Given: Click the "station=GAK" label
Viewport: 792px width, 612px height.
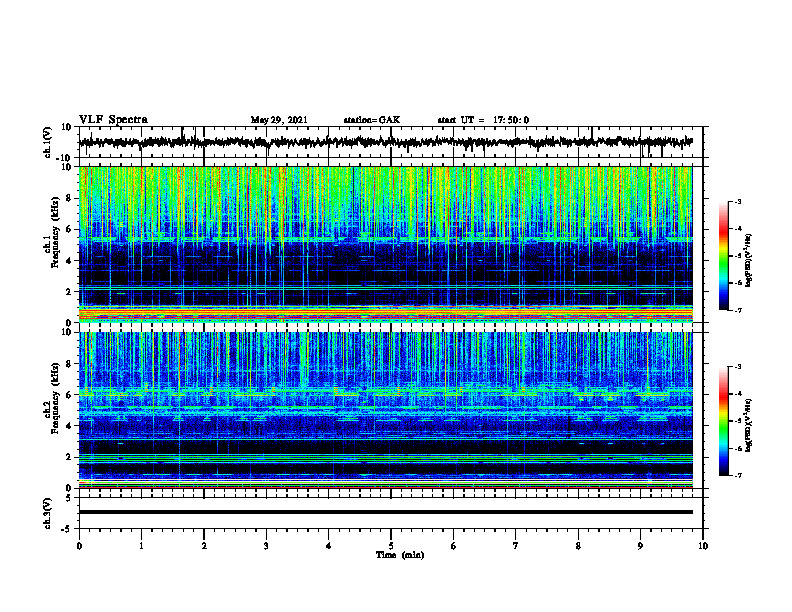Looking at the screenshot, I should click(372, 120).
